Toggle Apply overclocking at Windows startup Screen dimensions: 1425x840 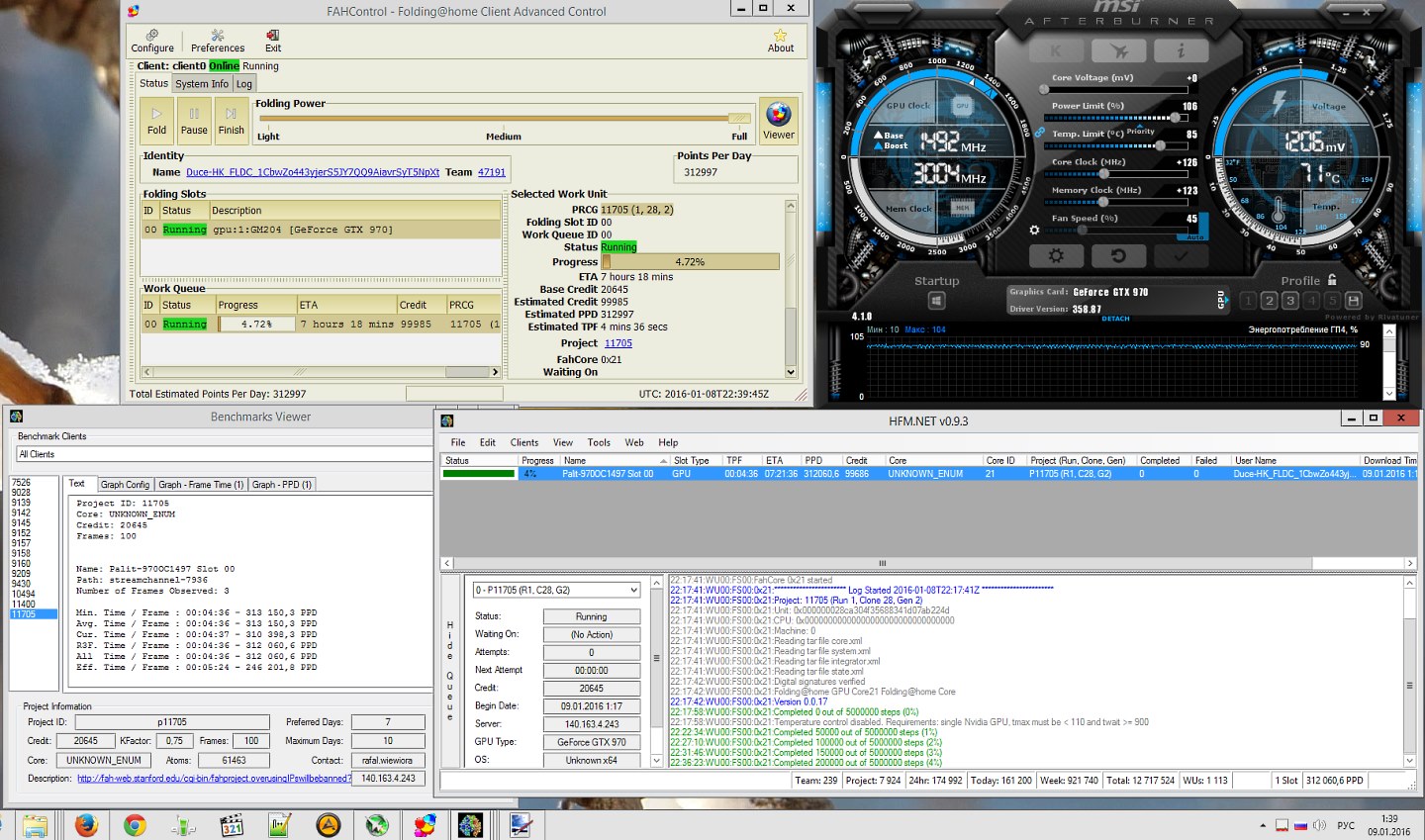pyautogui.click(x=936, y=301)
